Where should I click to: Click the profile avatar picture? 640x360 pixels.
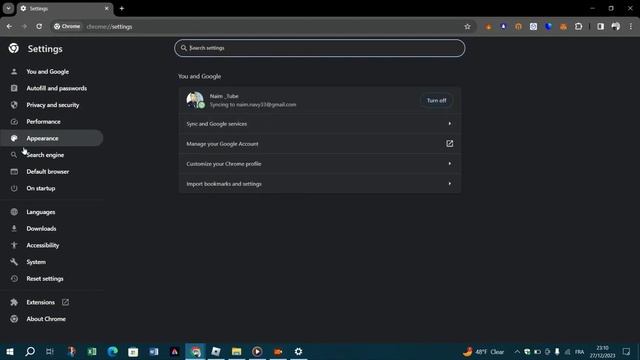click(x=195, y=100)
